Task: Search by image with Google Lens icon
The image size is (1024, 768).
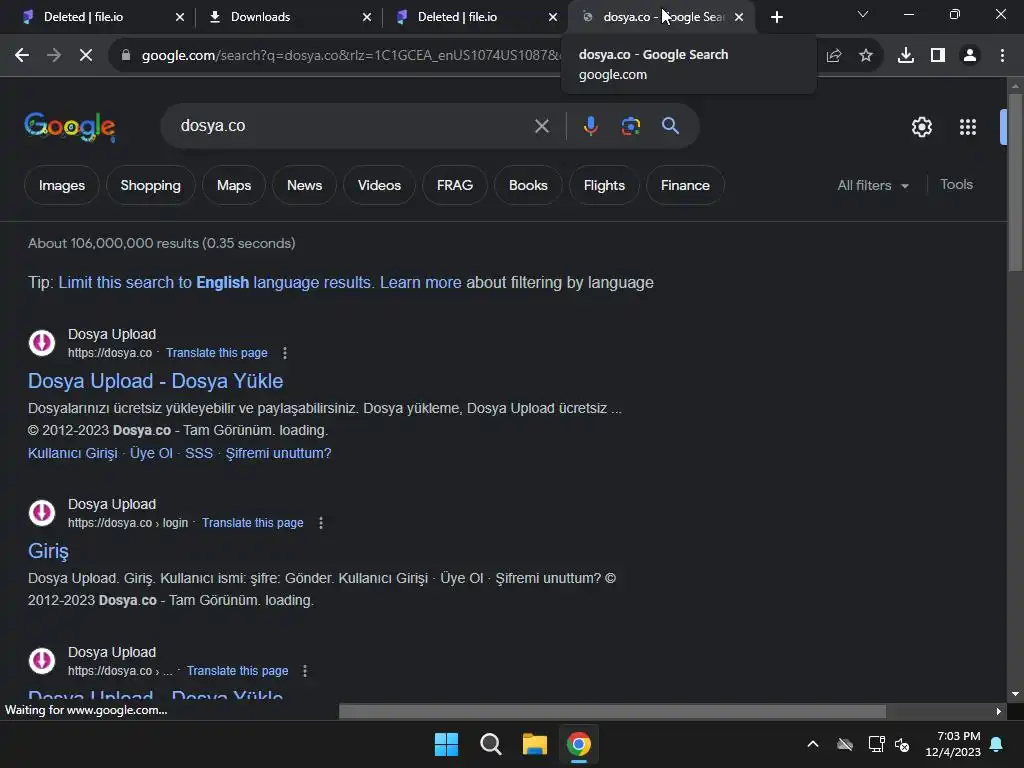Action: pos(631,126)
